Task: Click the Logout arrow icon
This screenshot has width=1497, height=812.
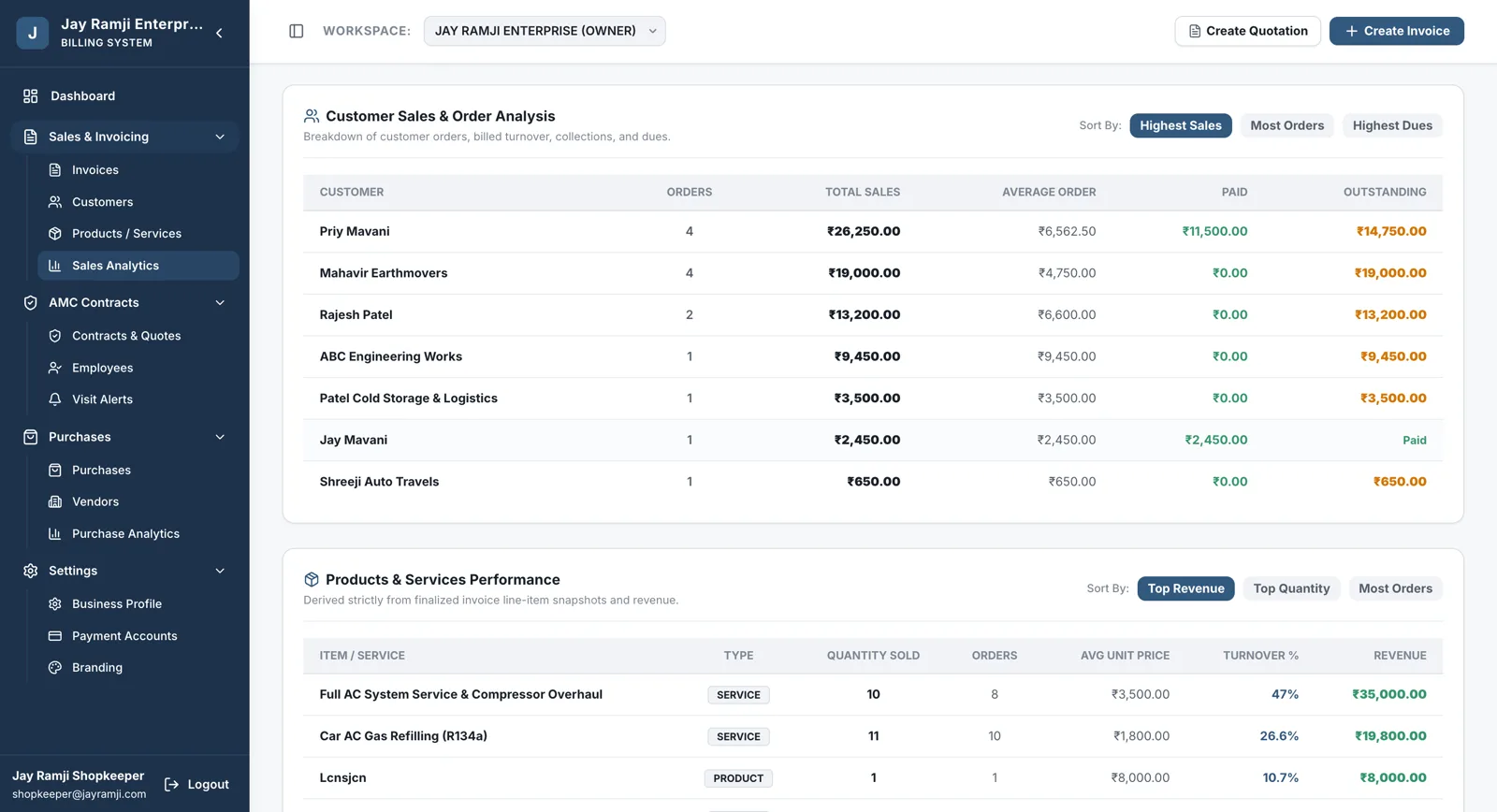Action: pos(172,785)
